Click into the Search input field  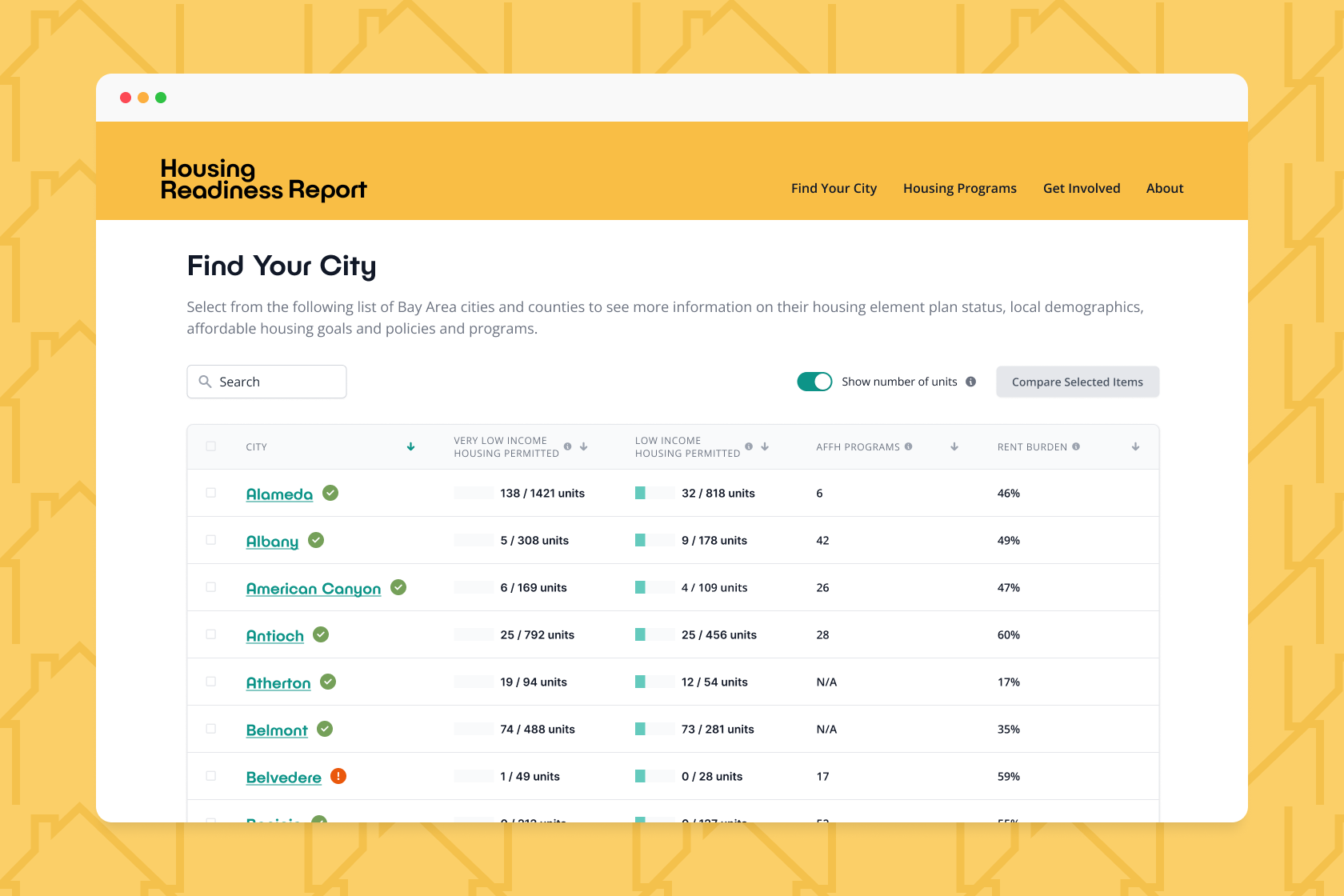tap(266, 382)
